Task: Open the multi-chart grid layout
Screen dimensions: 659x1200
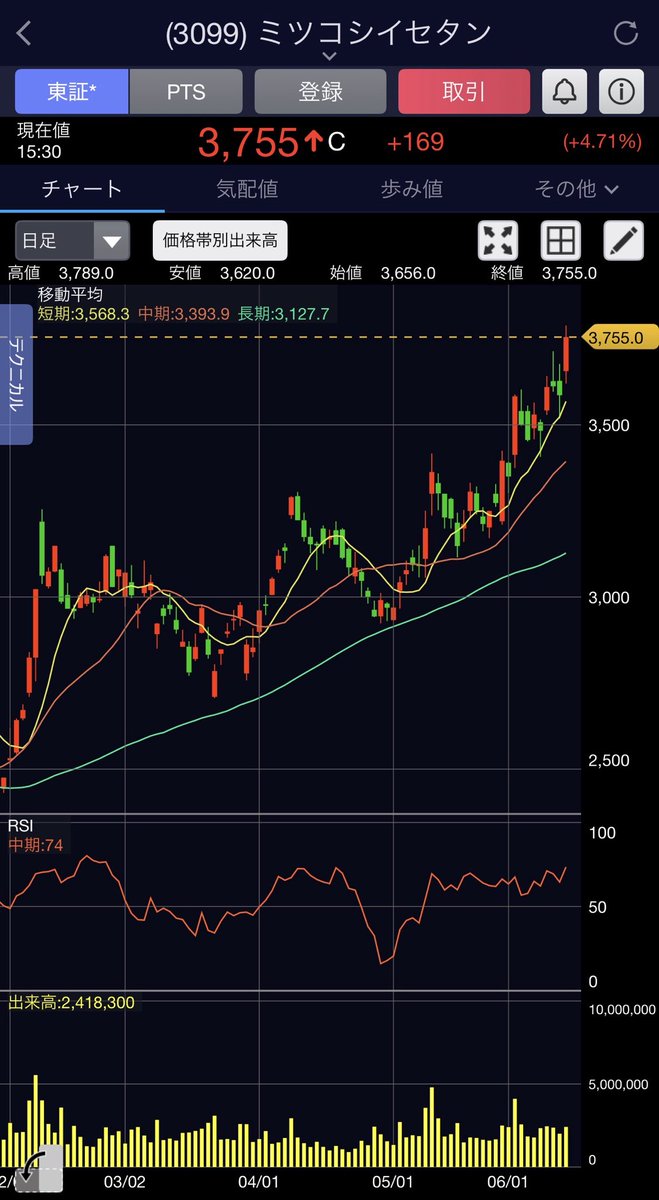Action: 561,241
